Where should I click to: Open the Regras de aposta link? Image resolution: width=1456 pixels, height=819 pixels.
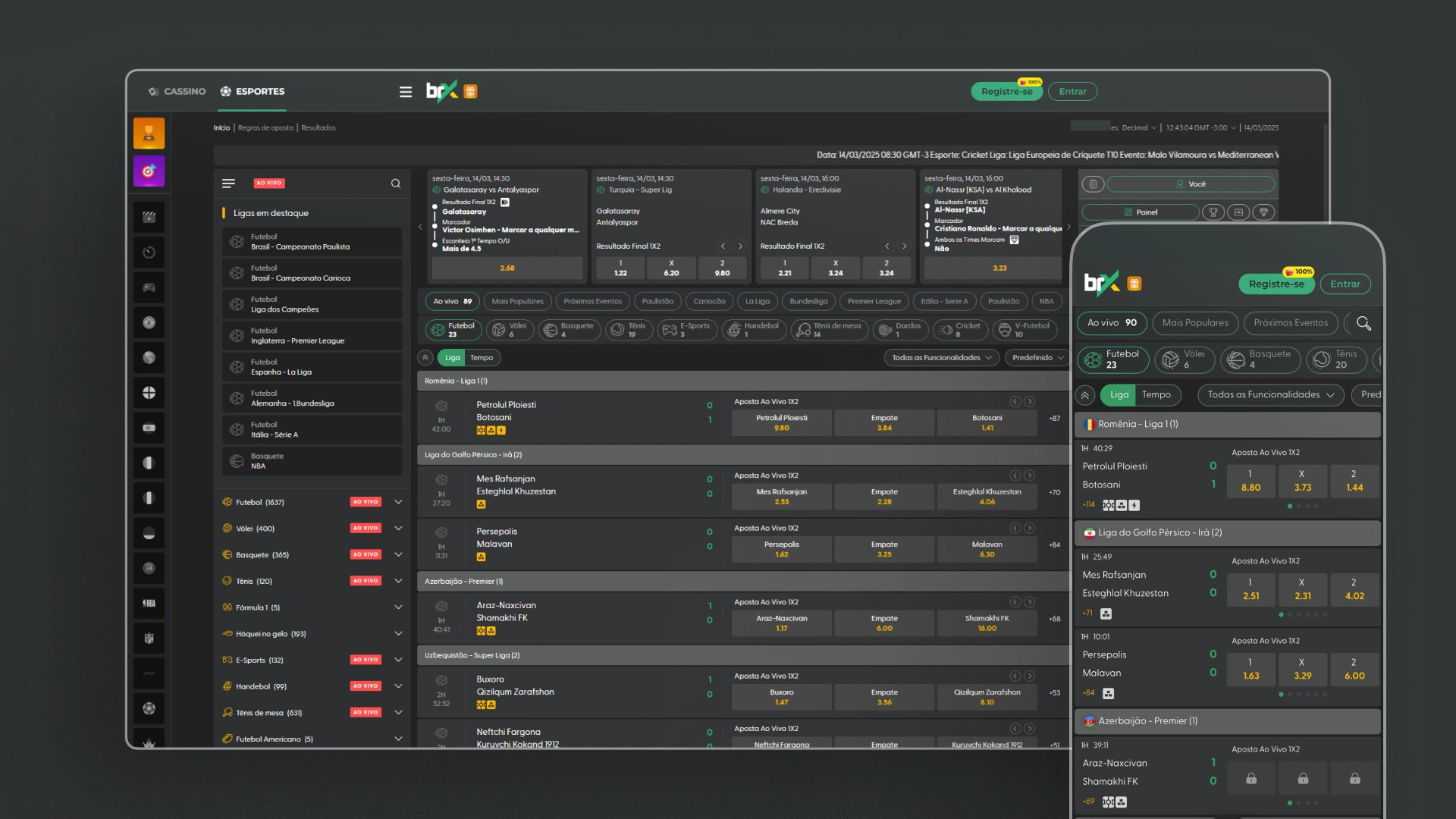pyautogui.click(x=265, y=128)
